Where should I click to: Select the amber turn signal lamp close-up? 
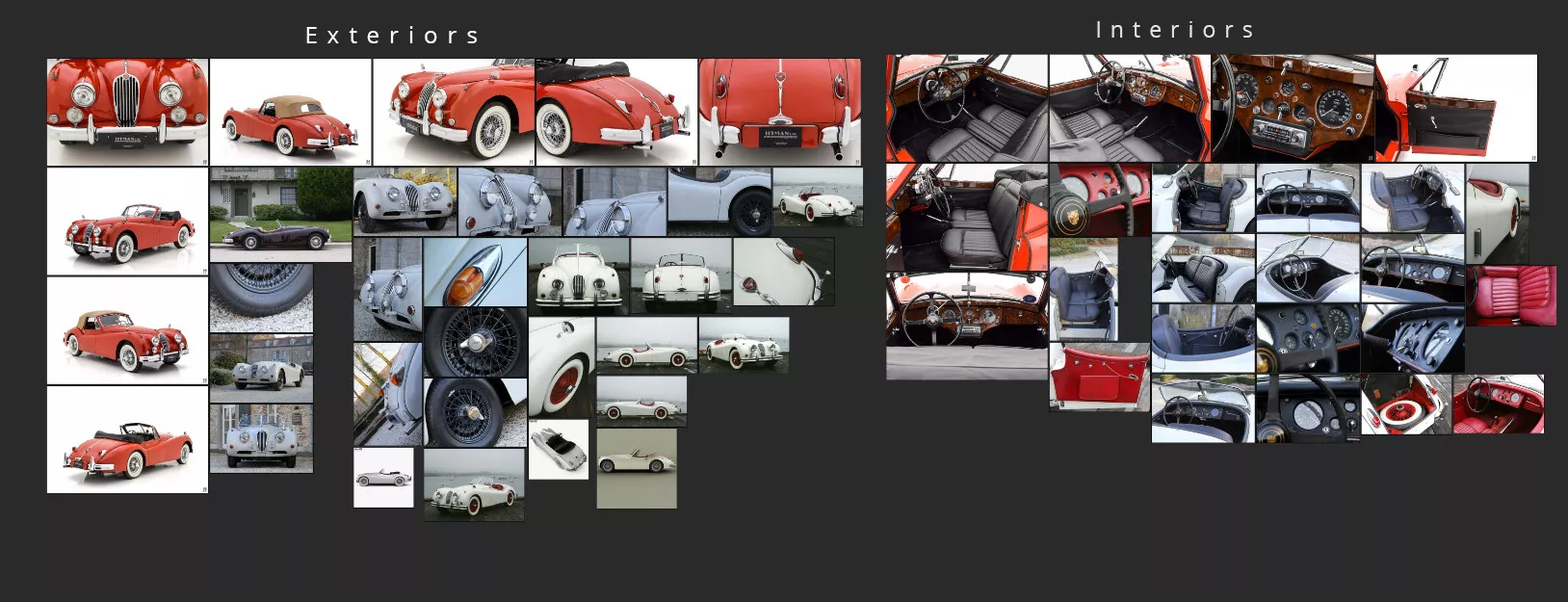(475, 273)
